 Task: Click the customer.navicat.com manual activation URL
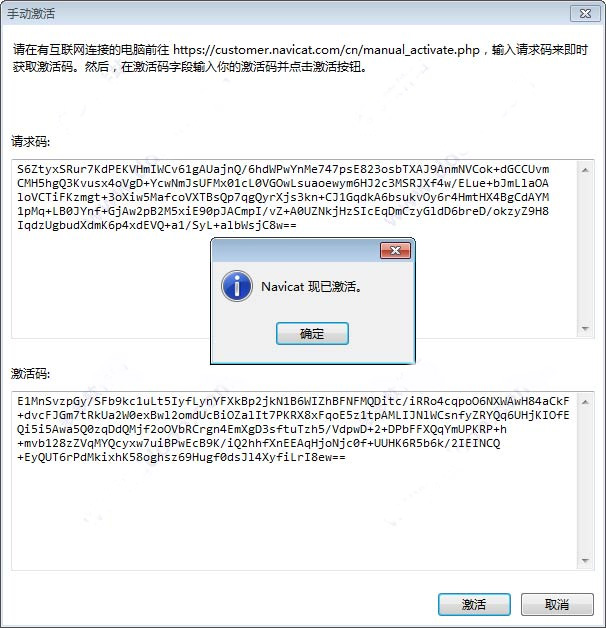click(326, 50)
